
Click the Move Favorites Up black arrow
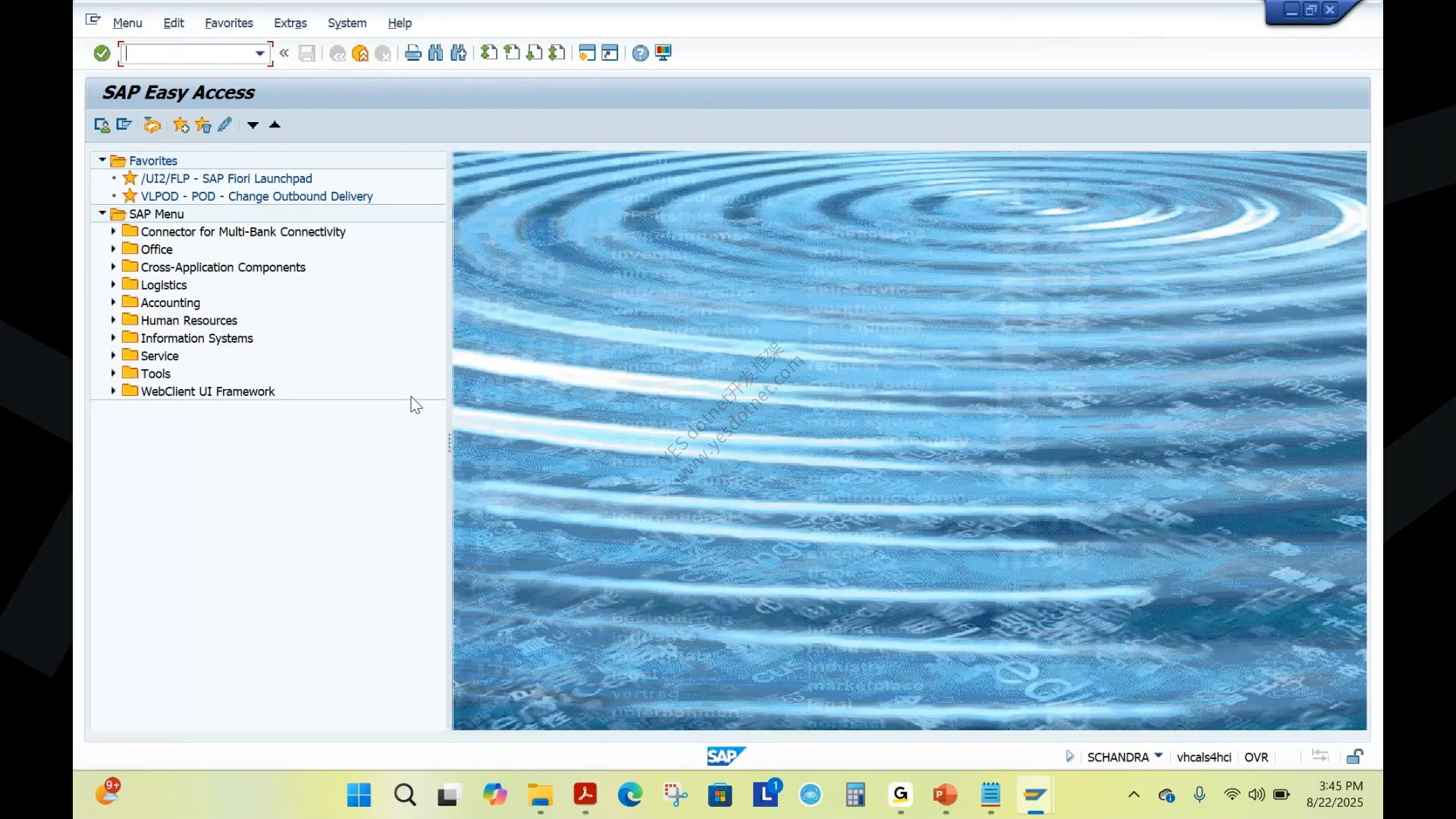[x=275, y=125]
